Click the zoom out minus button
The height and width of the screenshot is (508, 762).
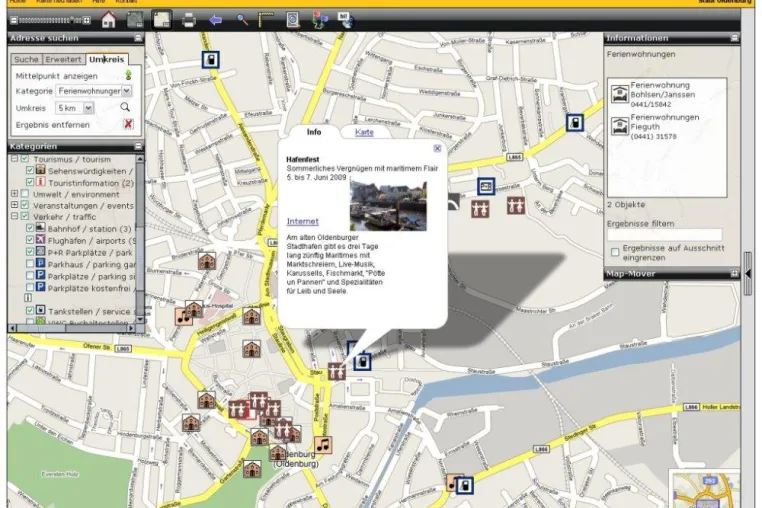click(14, 20)
